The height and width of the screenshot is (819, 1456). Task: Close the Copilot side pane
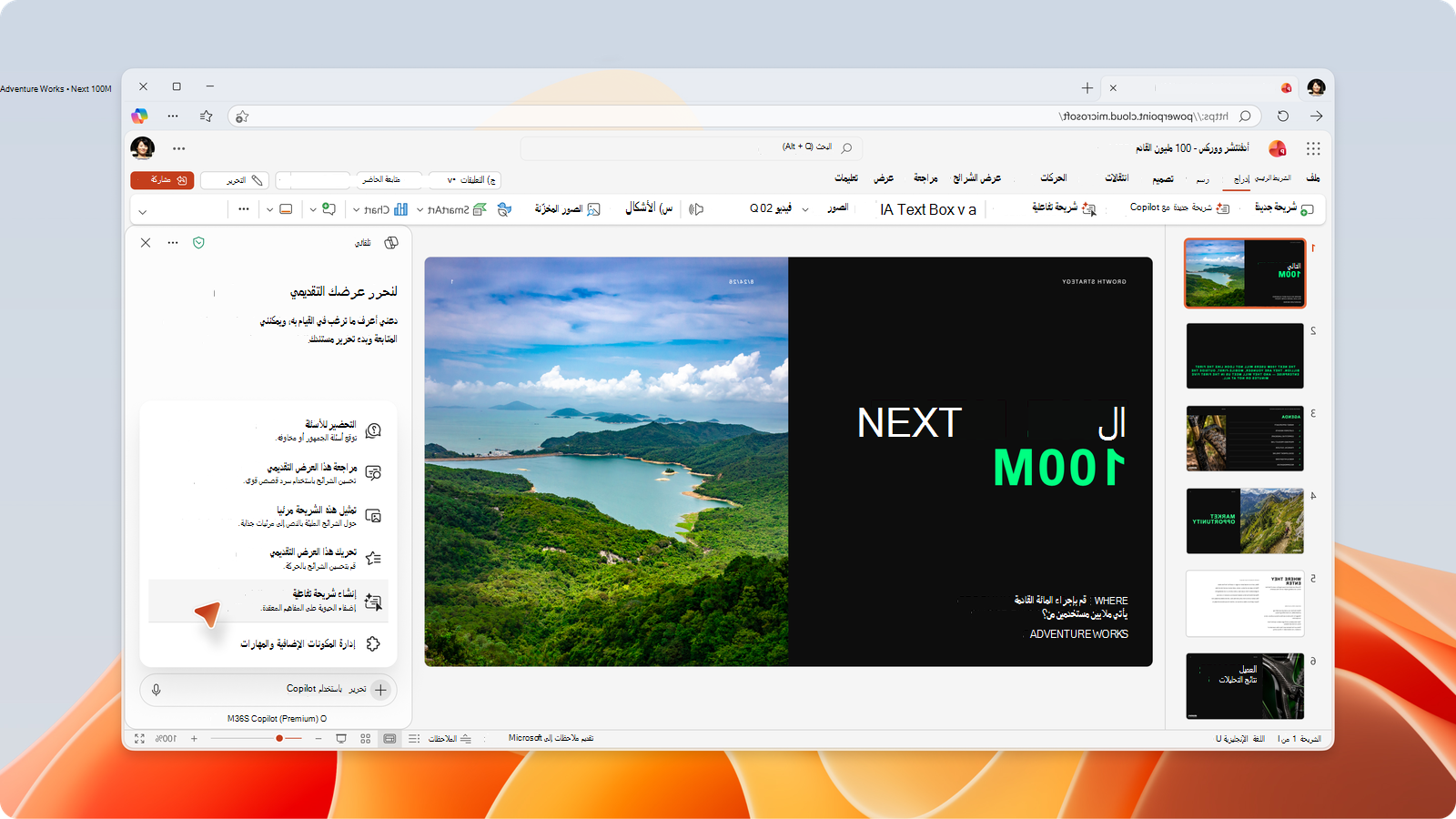click(x=146, y=243)
